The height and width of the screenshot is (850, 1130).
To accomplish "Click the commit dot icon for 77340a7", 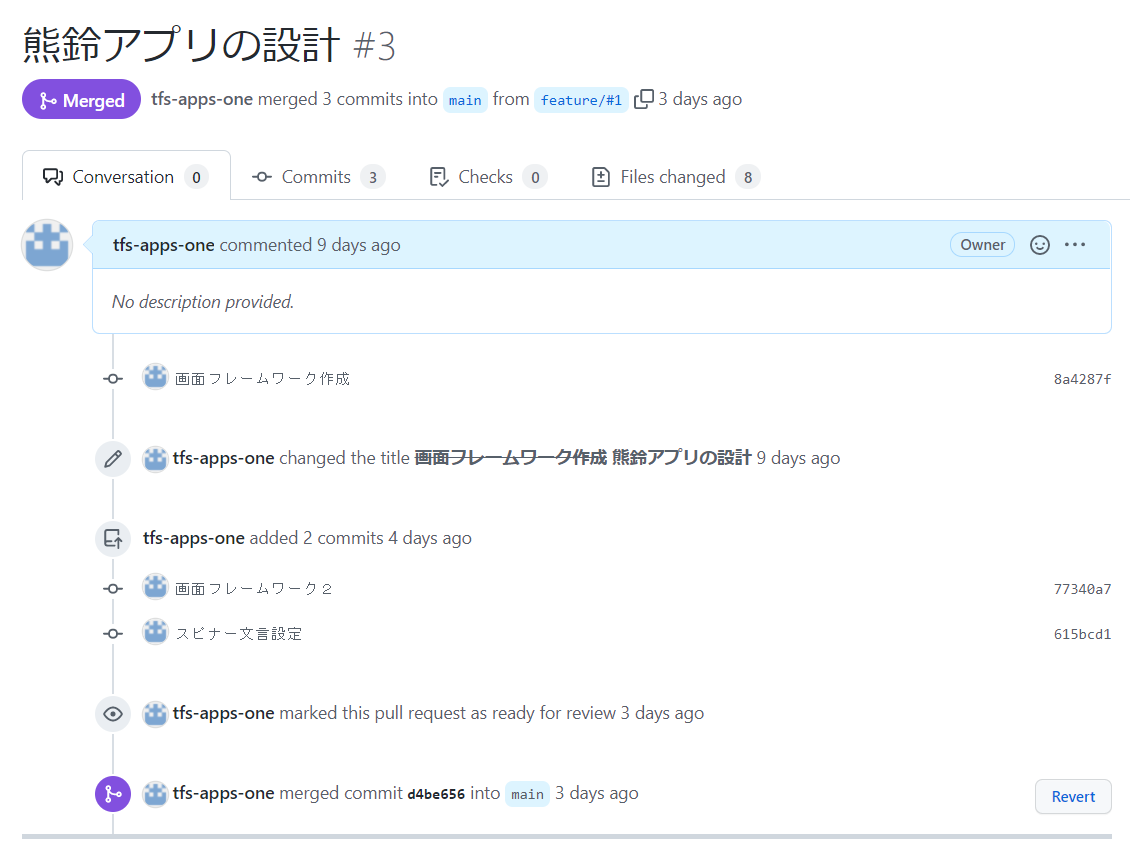I will point(113,589).
